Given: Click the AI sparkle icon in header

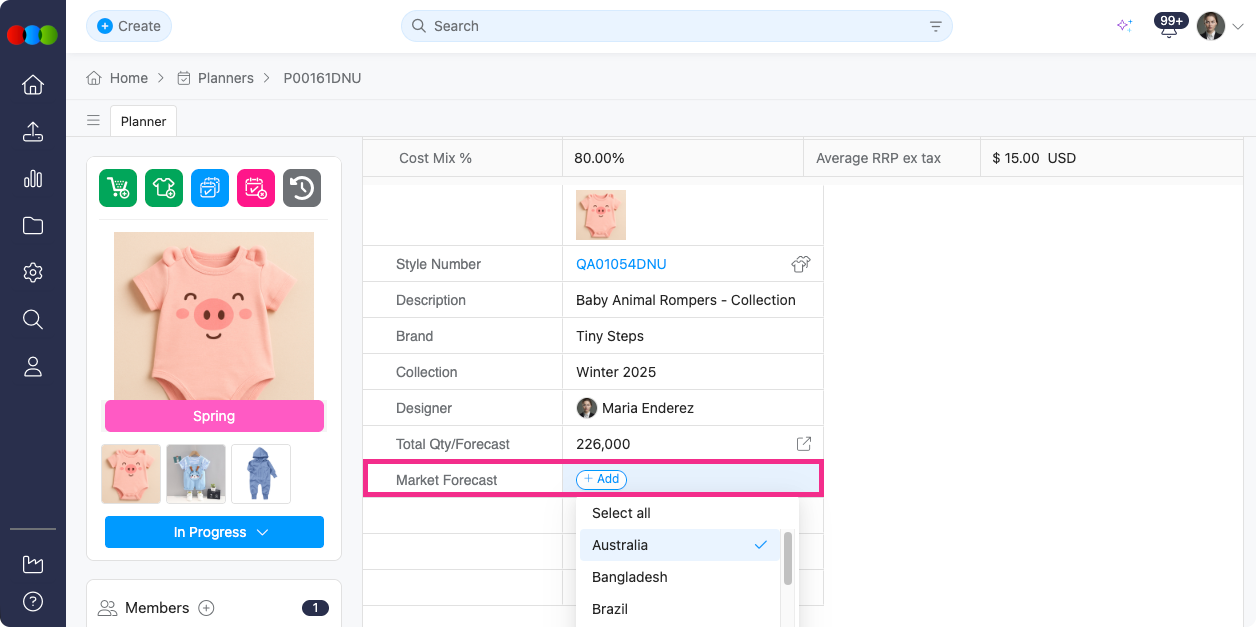Looking at the screenshot, I should 1125,26.
